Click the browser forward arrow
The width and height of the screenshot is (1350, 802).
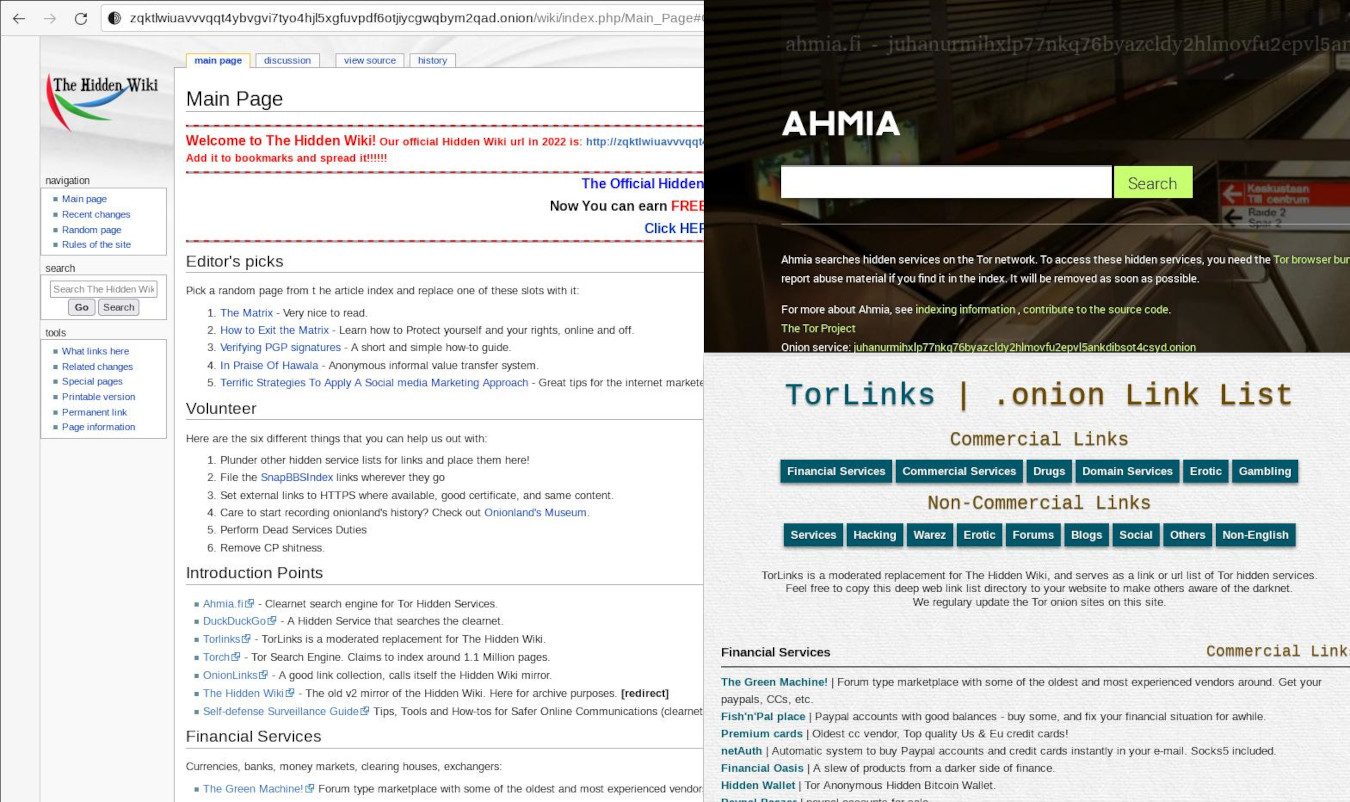(x=48, y=19)
